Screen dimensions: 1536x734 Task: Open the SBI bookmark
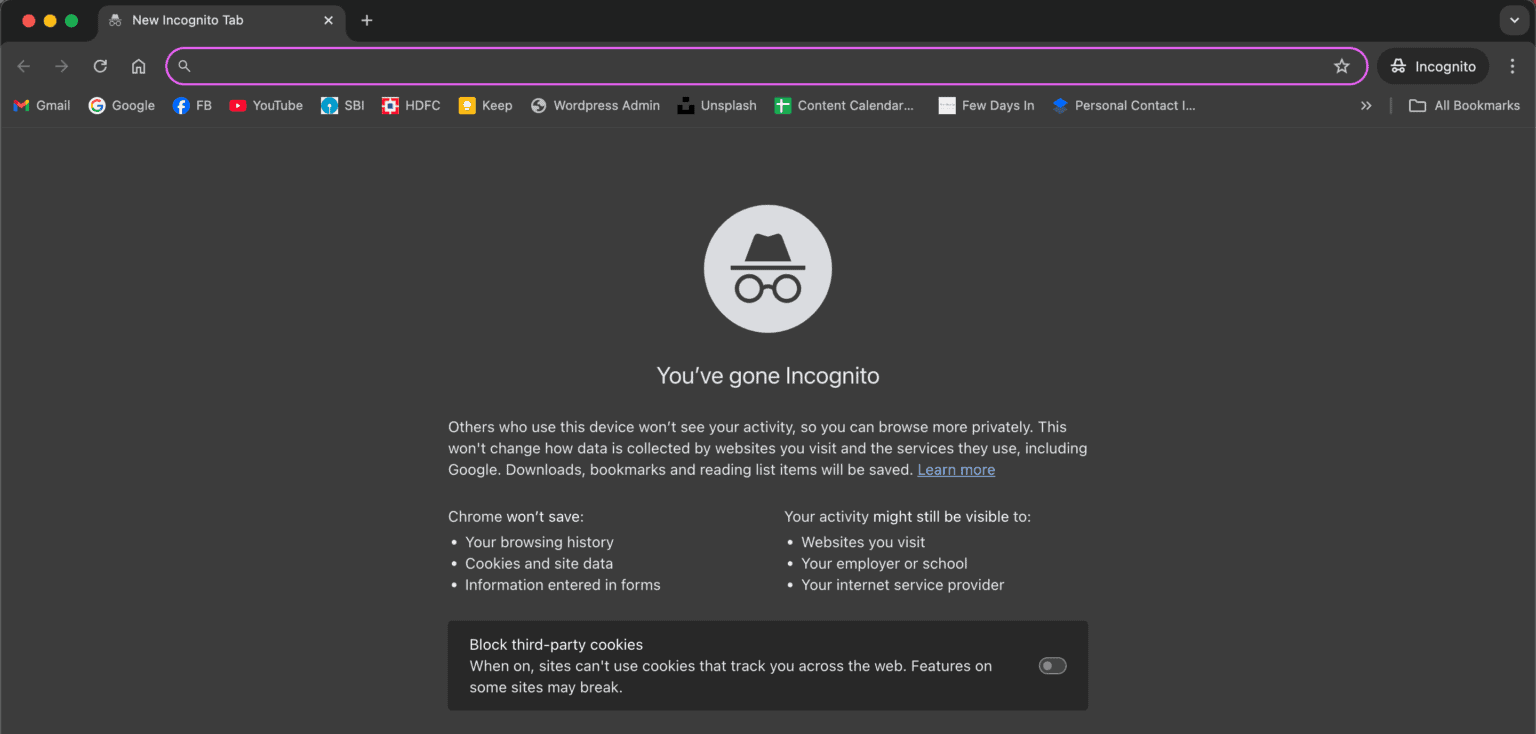point(342,105)
